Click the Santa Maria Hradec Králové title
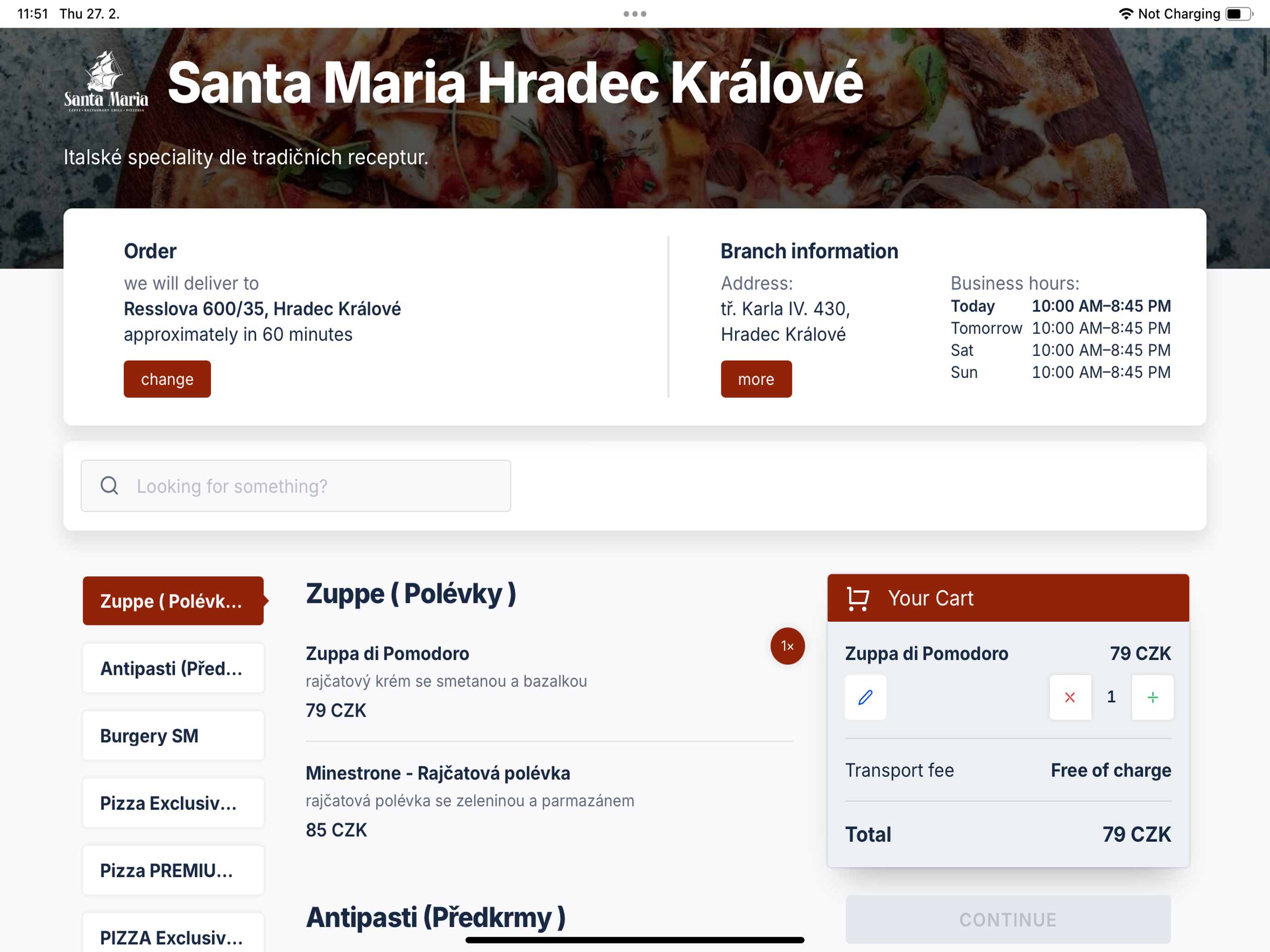The width and height of the screenshot is (1270, 952). [x=515, y=83]
